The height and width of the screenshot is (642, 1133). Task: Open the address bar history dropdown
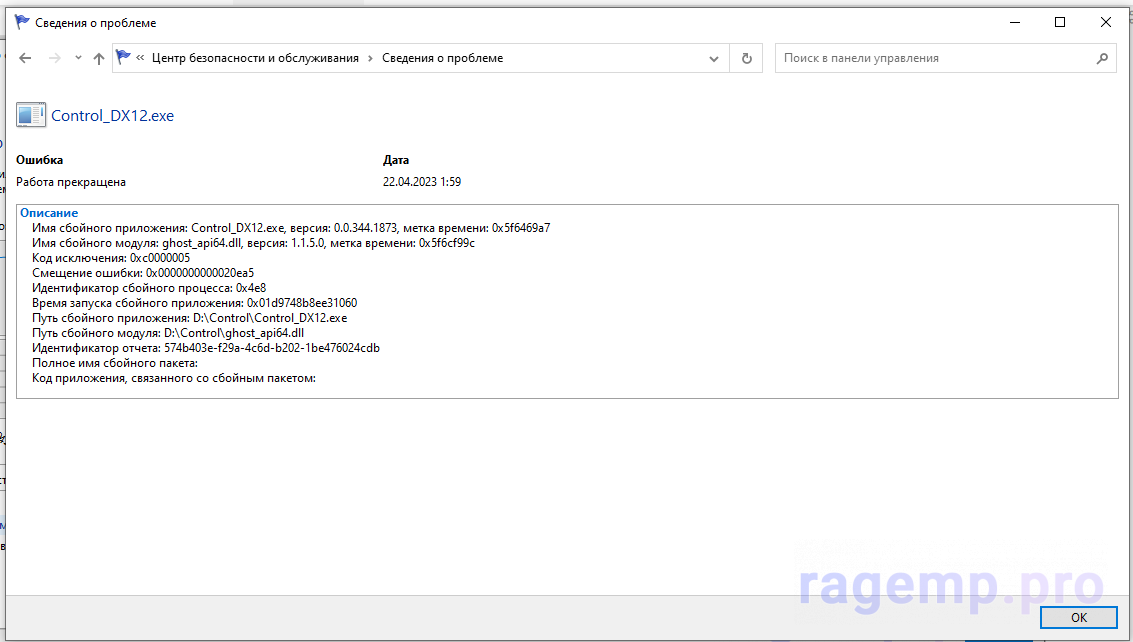714,59
